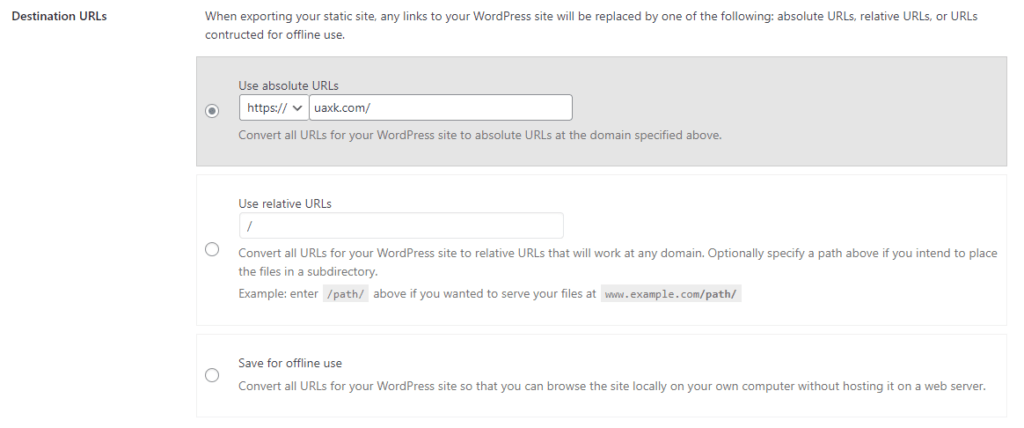The image size is (1024, 428).
Task: Click the "Example: enter" helper text
Action: coord(278,294)
